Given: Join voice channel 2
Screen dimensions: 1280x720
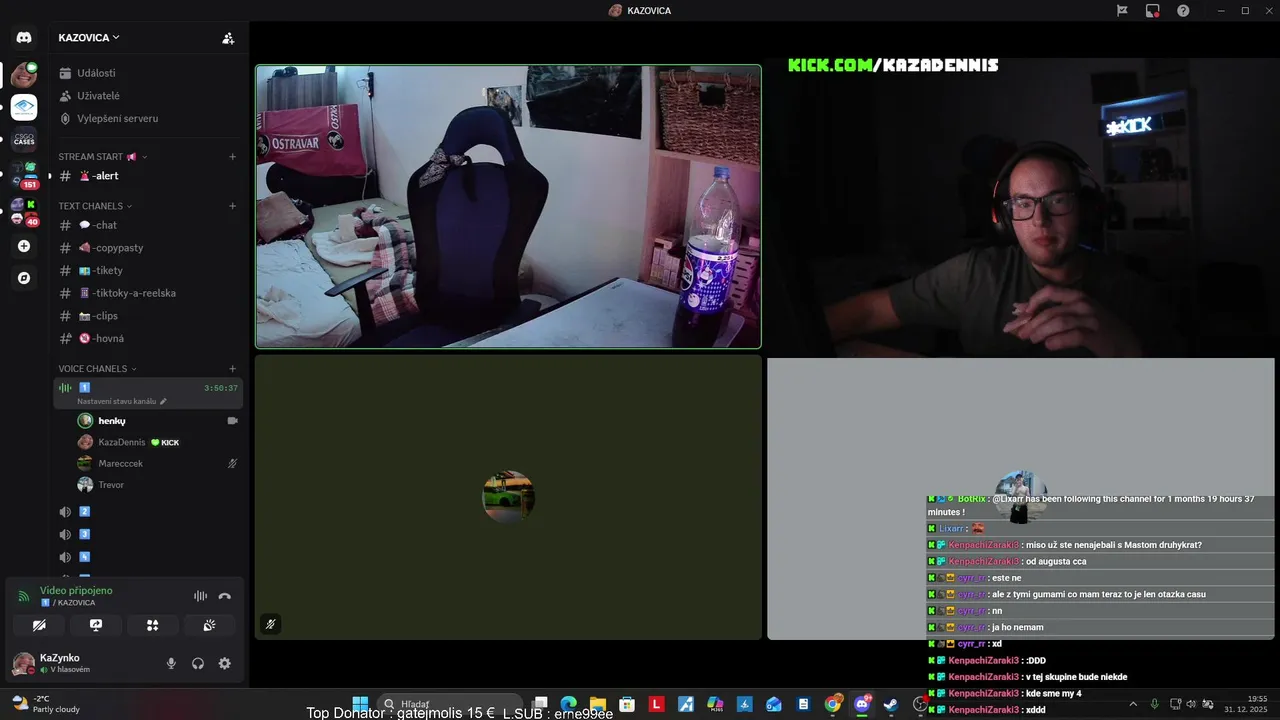Looking at the screenshot, I should point(148,512).
